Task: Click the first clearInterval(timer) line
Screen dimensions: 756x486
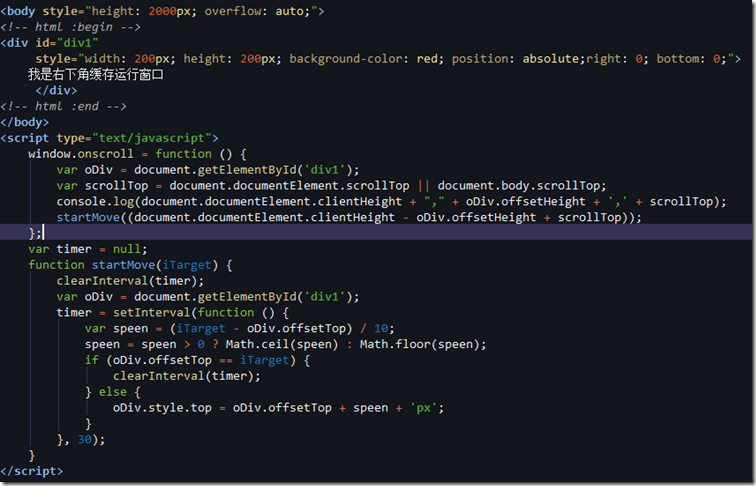Action: (130, 281)
